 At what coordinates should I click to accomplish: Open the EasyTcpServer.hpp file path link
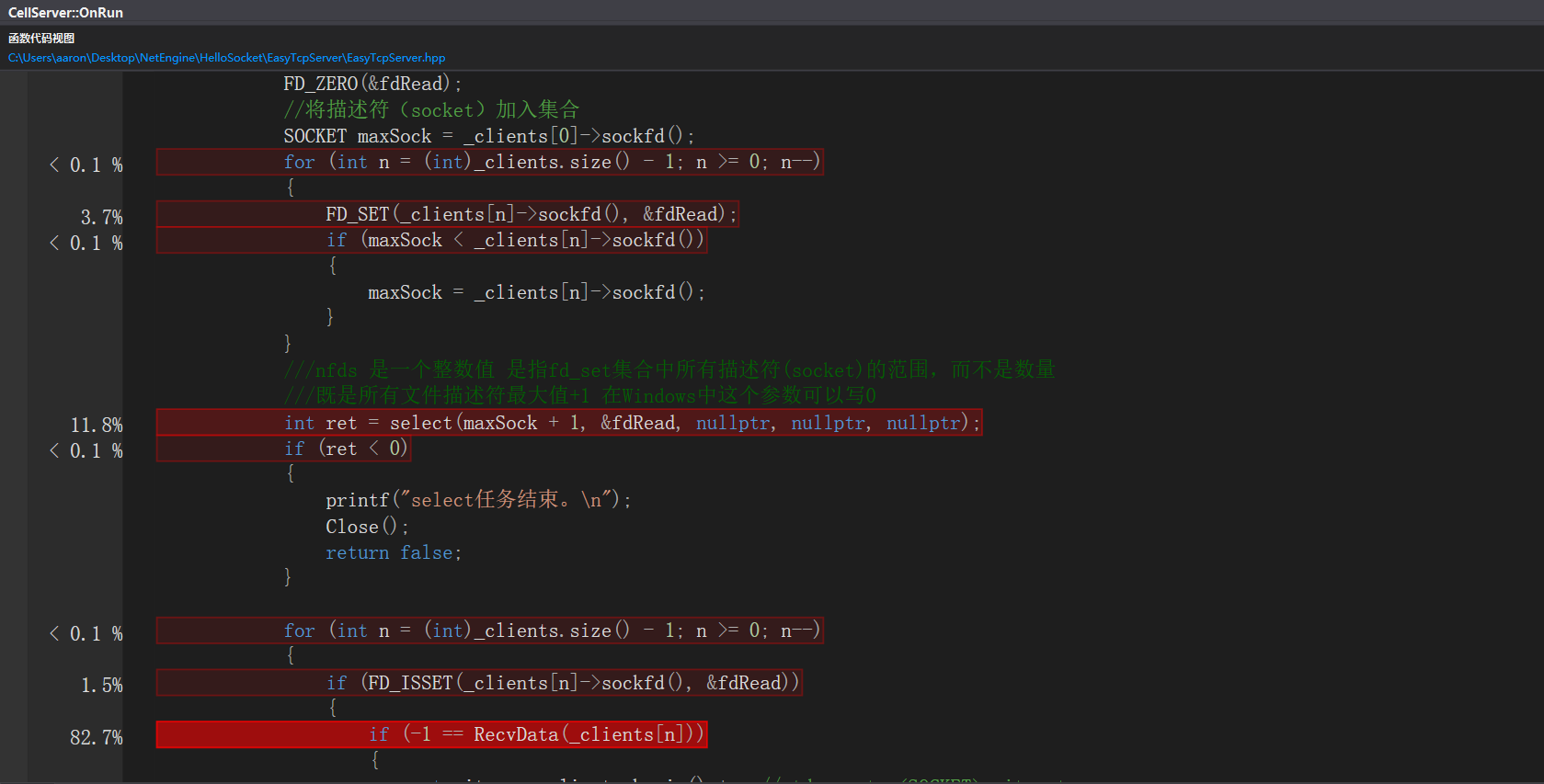tap(226, 58)
